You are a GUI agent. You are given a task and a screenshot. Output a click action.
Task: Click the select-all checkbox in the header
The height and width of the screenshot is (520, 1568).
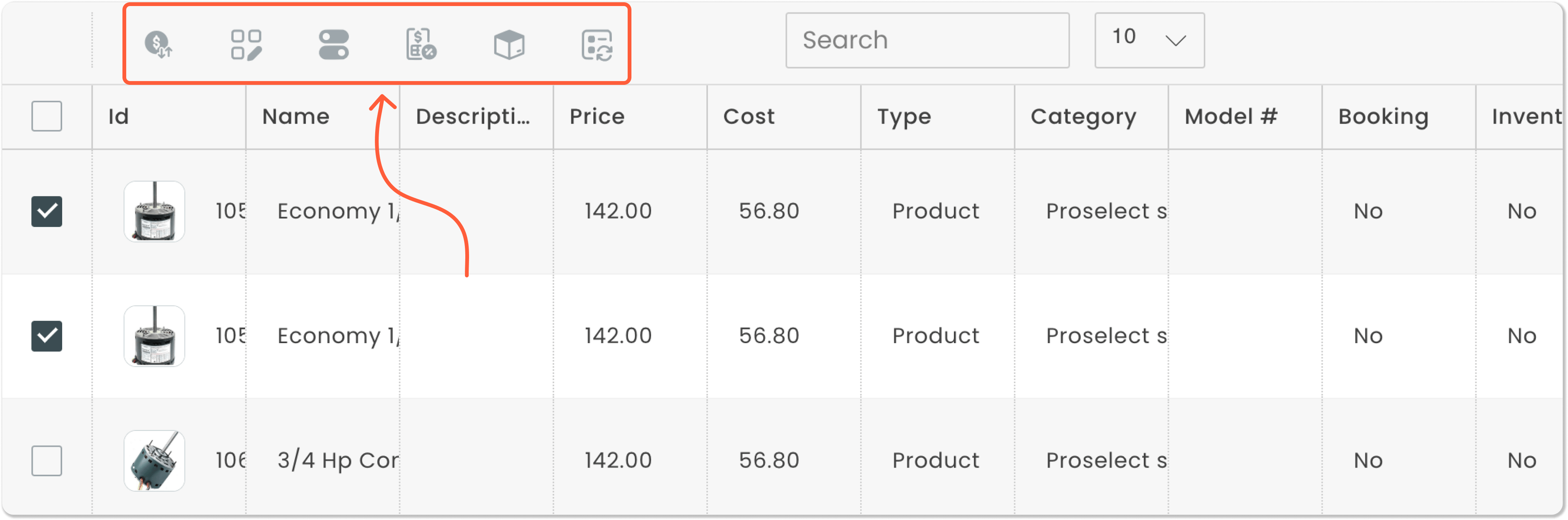[x=47, y=116]
